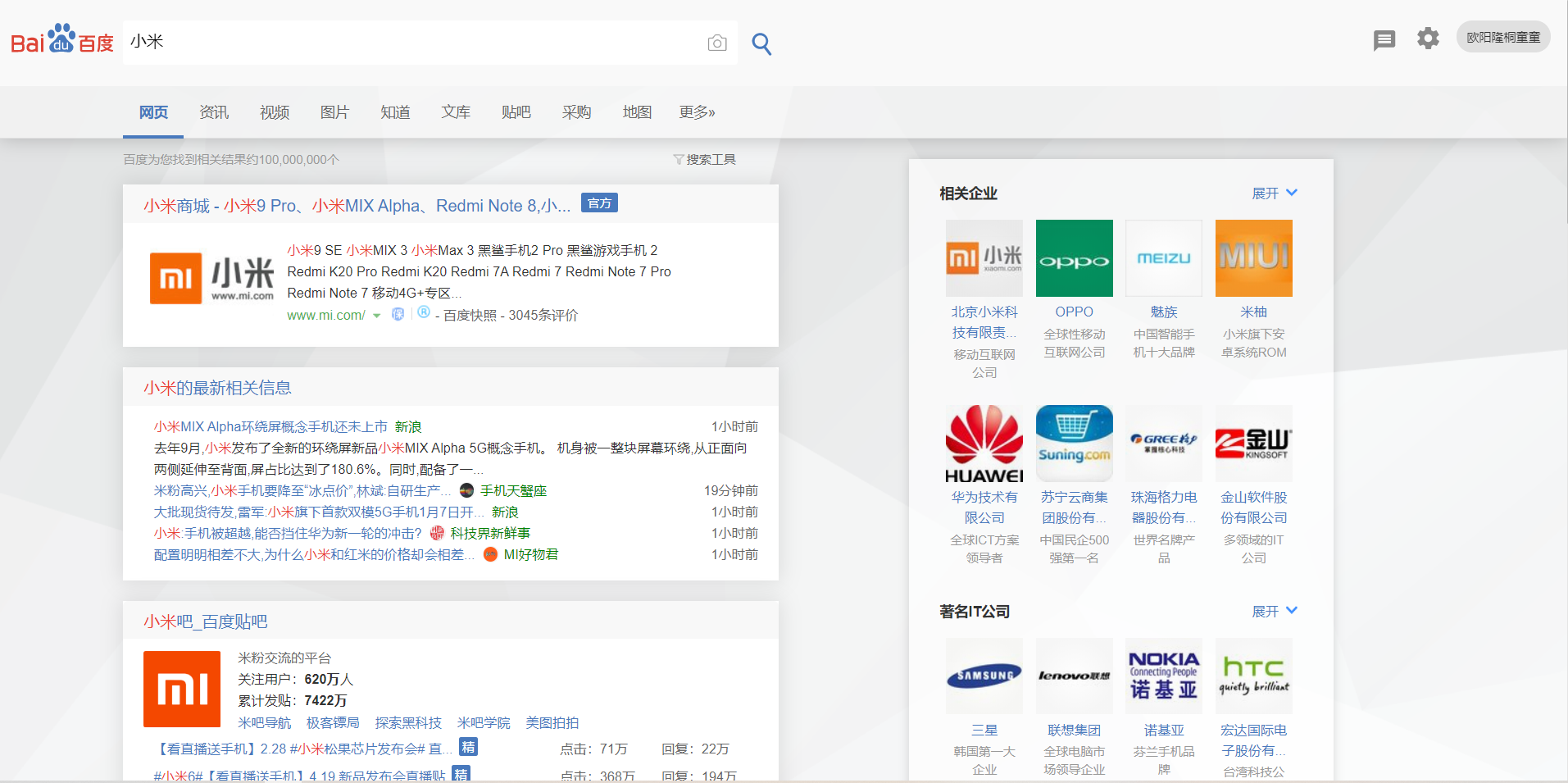Open 小米的最新相关信息 heading link

[217, 388]
